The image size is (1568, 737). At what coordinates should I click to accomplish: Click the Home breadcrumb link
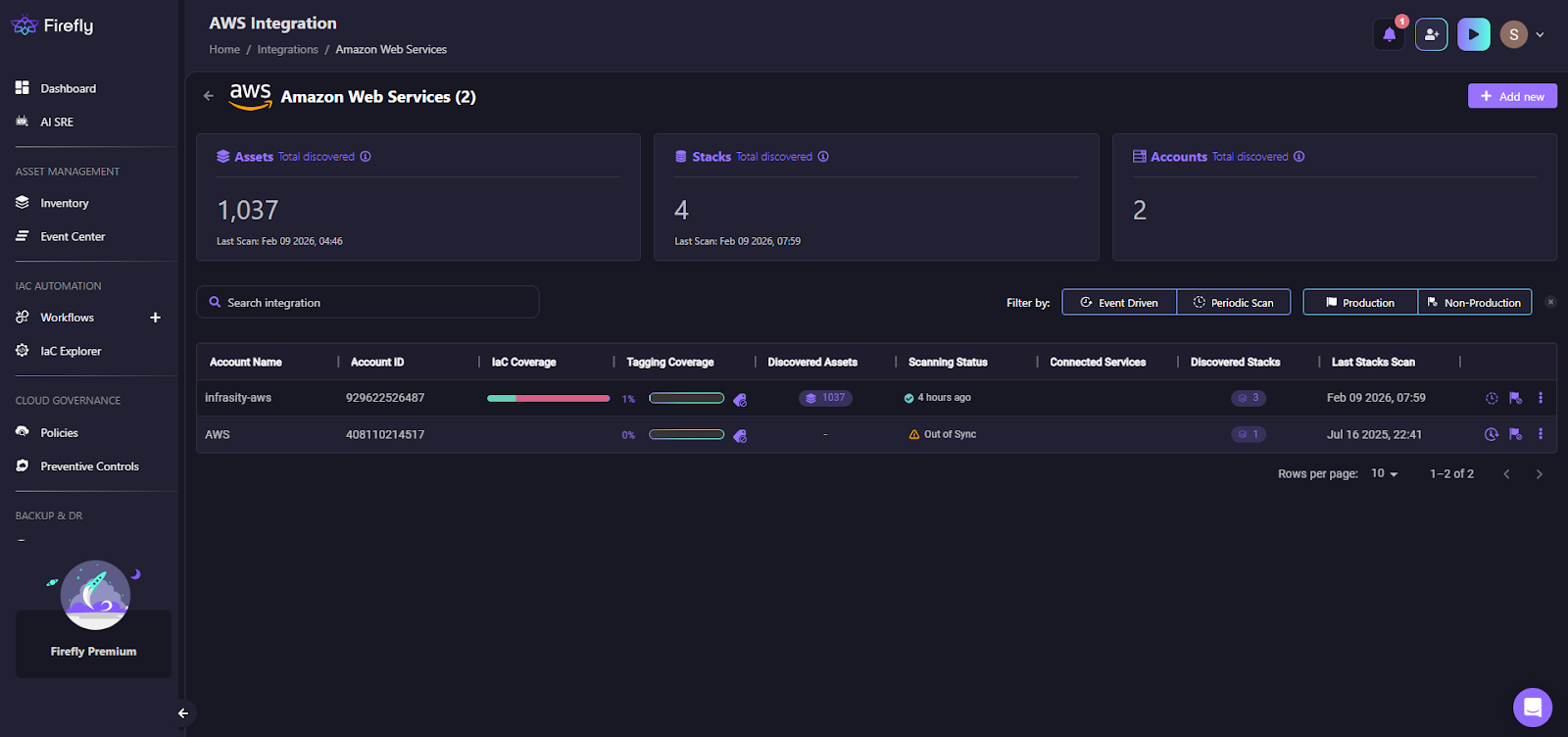[x=224, y=49]
